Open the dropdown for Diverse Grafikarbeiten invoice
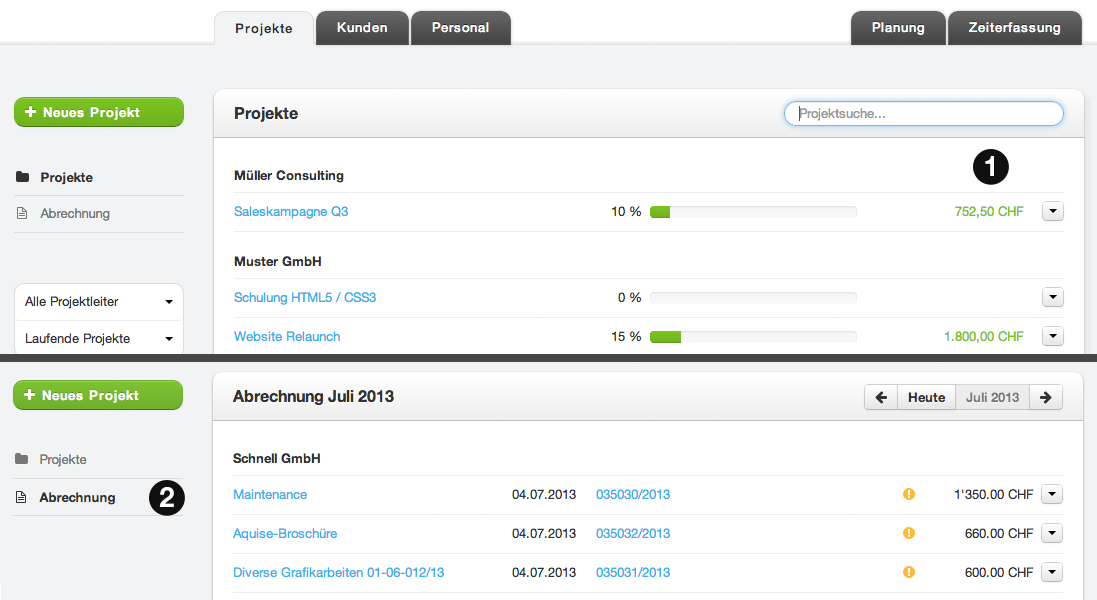The height and width of the screenshot is (600, 1097). click(x=1052, y=573)
